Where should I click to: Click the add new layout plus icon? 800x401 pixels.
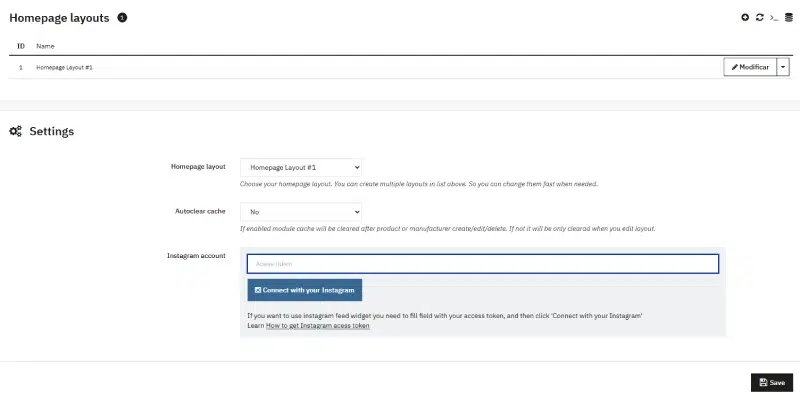[x=745, y=18]
